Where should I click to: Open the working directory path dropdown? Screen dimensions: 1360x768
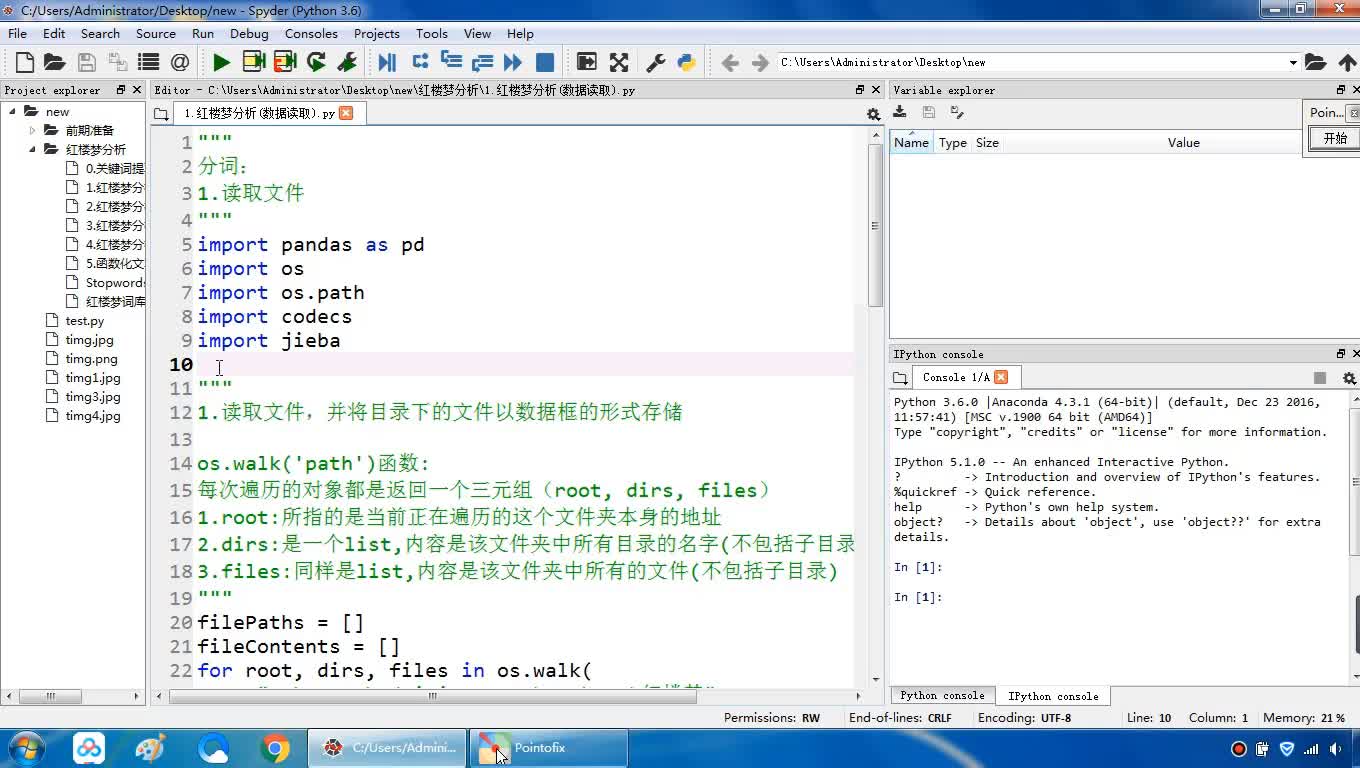click(1292, 62)
